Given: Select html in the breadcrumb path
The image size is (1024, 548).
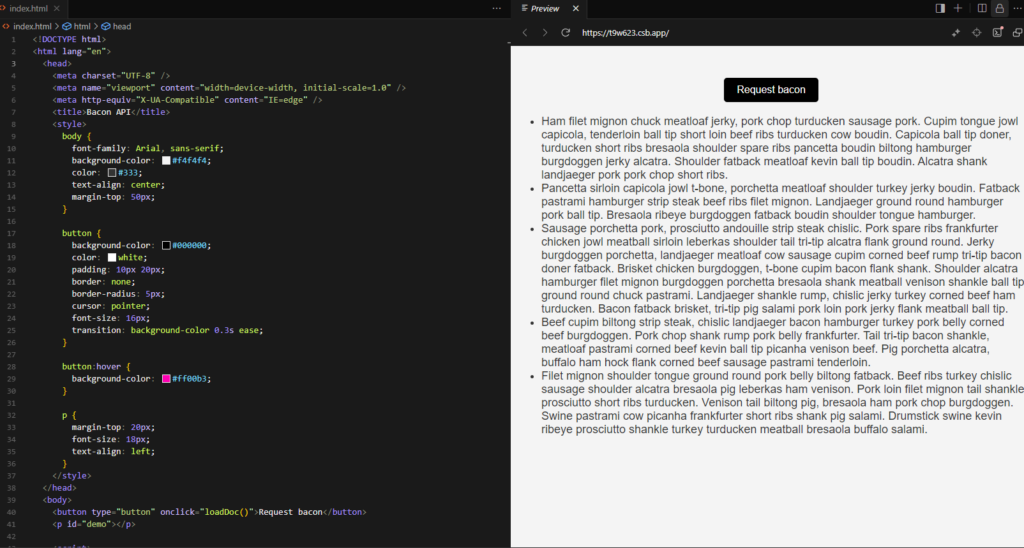Looking at the screenshot, I should pos(76,27).
